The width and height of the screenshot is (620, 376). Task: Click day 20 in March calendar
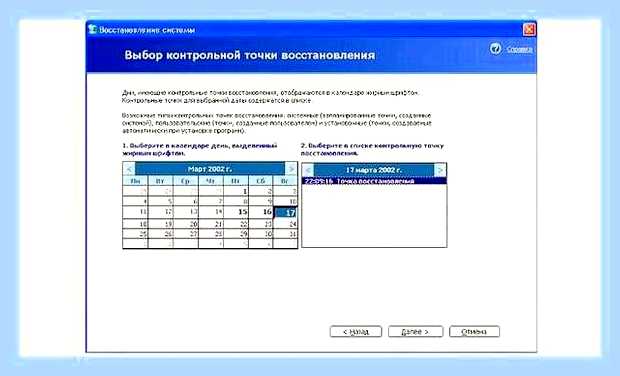pyautogui.click(x=186, y=224)
